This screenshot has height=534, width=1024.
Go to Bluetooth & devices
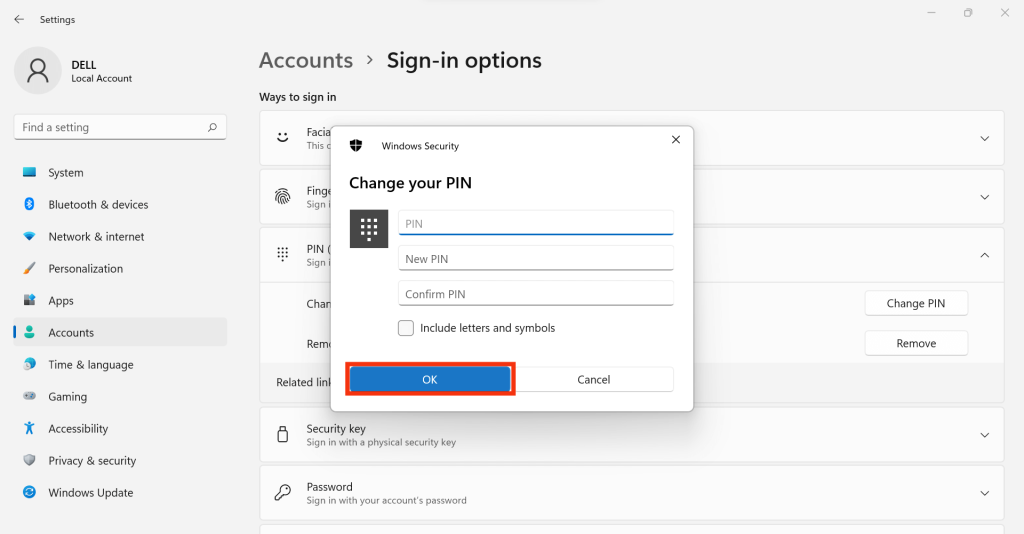click(120, 204)
